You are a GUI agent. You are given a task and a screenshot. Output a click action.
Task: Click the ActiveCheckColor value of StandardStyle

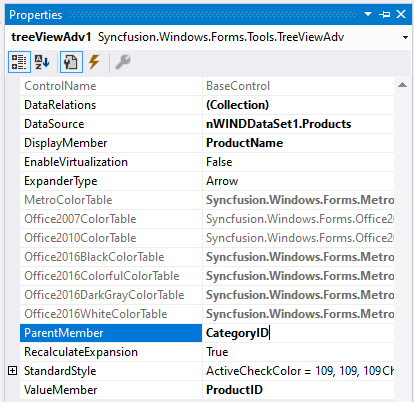point(298,371)
